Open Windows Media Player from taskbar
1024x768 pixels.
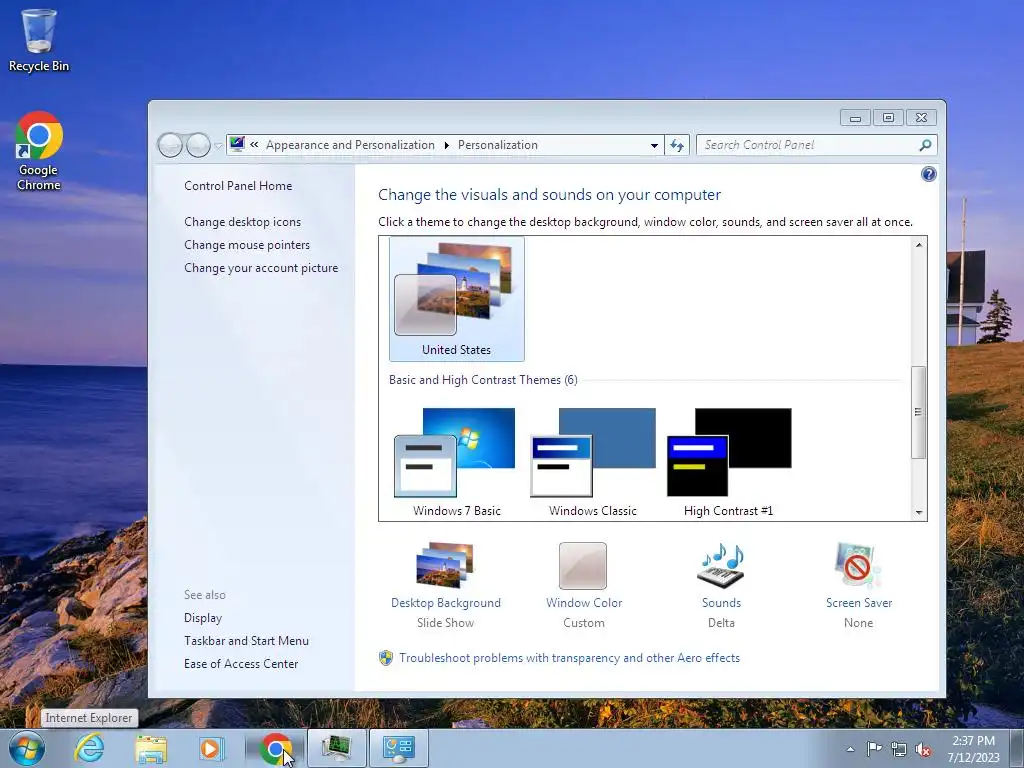[x=212, y=748]
